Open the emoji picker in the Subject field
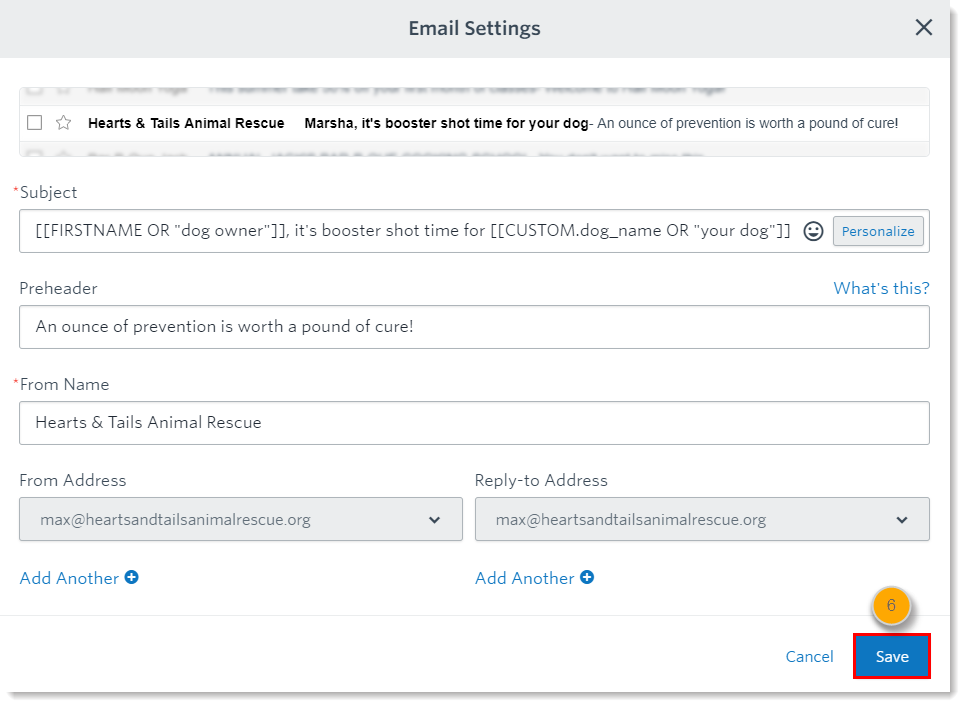This screenshot has height=707, width=965. [813, 231]
